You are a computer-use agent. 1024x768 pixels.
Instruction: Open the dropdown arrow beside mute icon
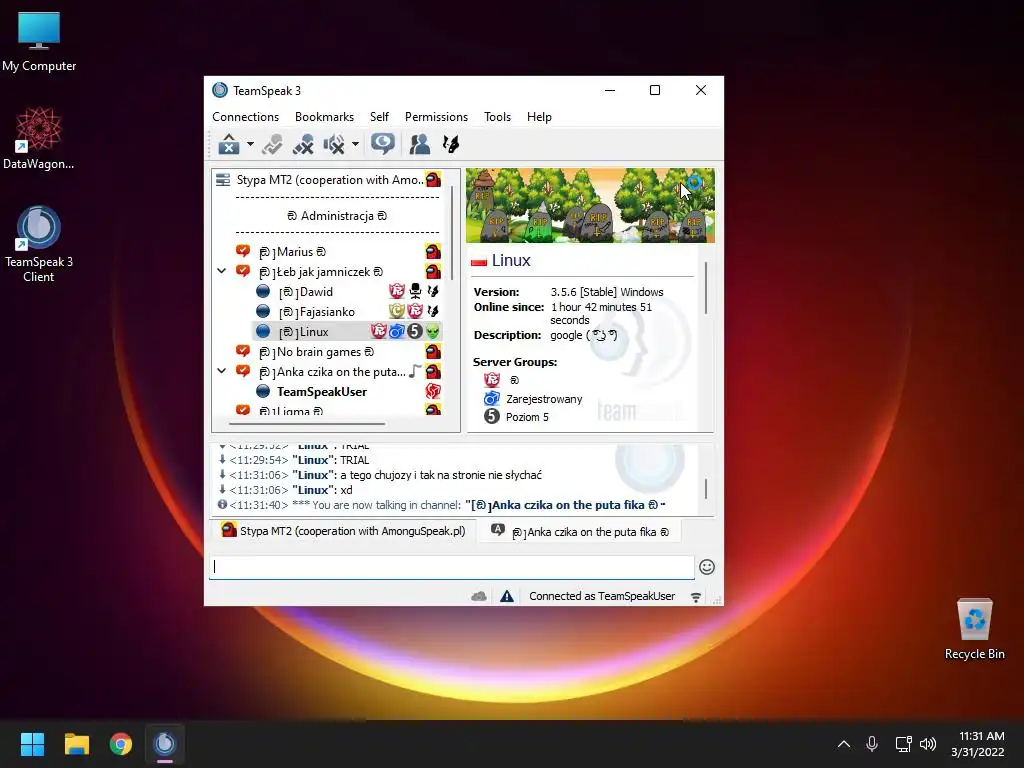tap(355, 144)
